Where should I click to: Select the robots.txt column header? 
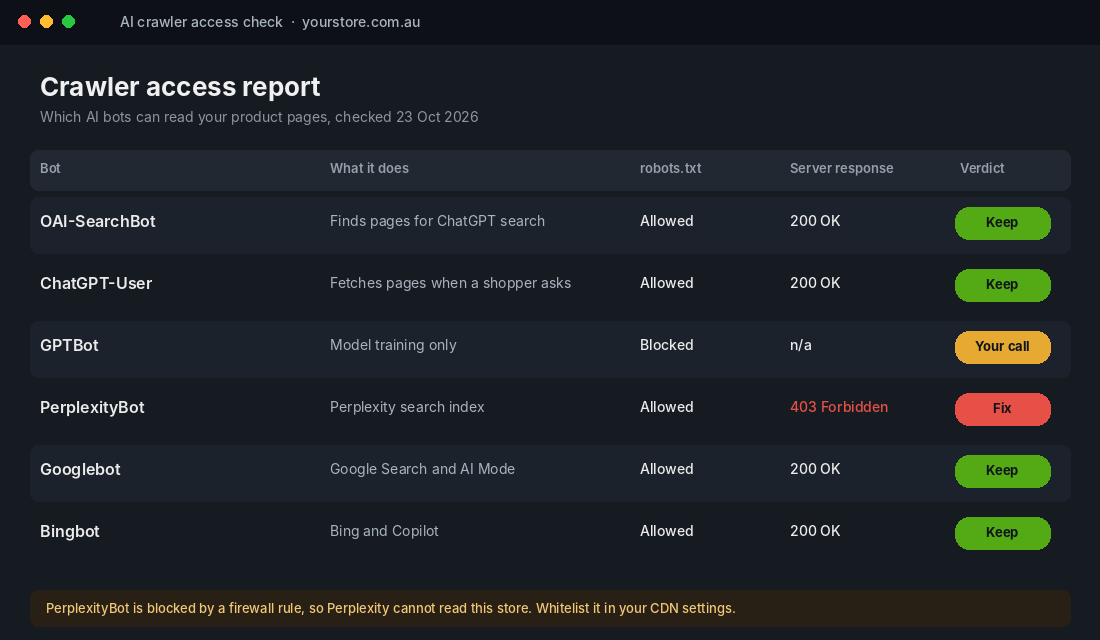pos(670,168)
